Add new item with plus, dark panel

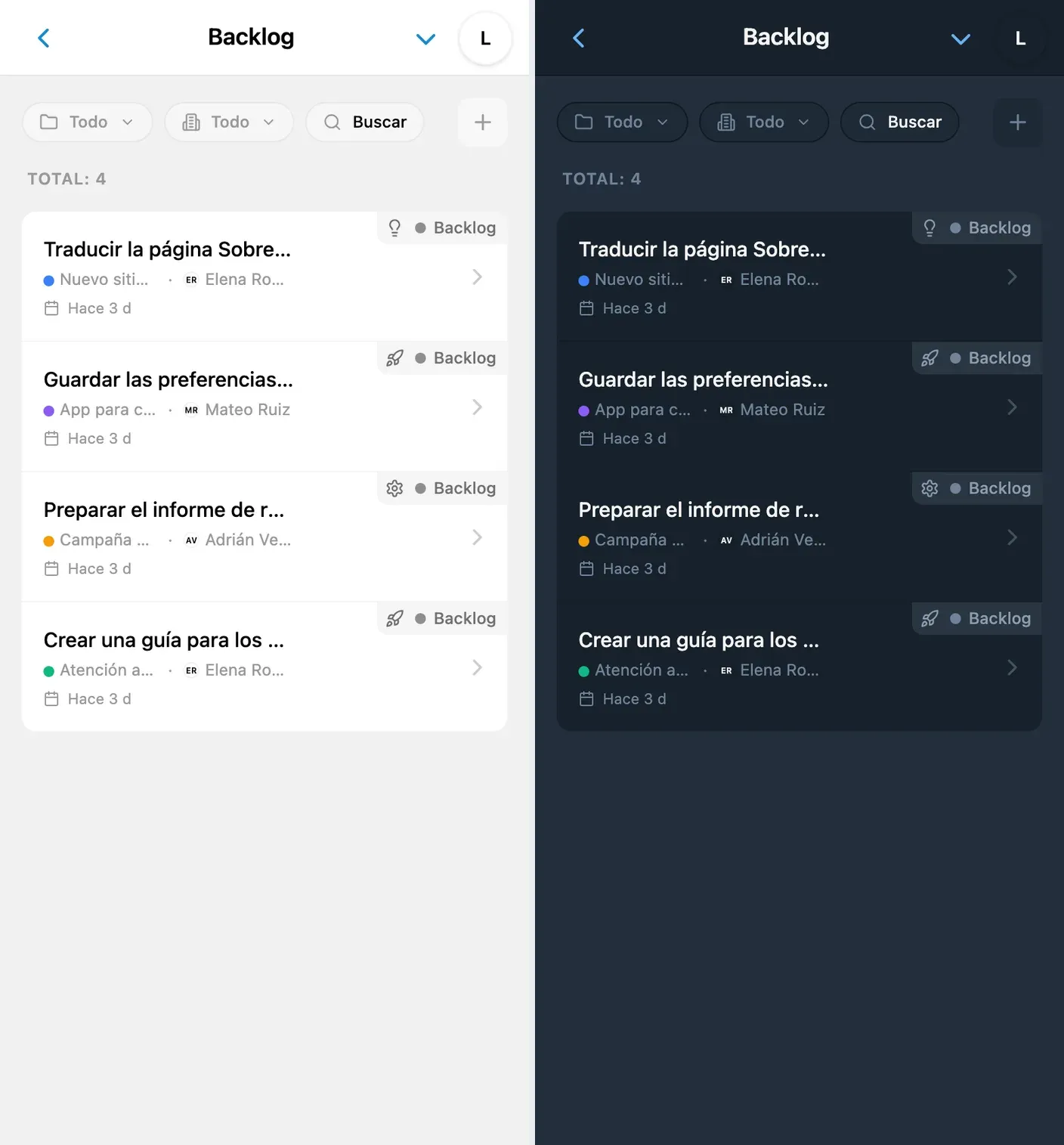1018,122
